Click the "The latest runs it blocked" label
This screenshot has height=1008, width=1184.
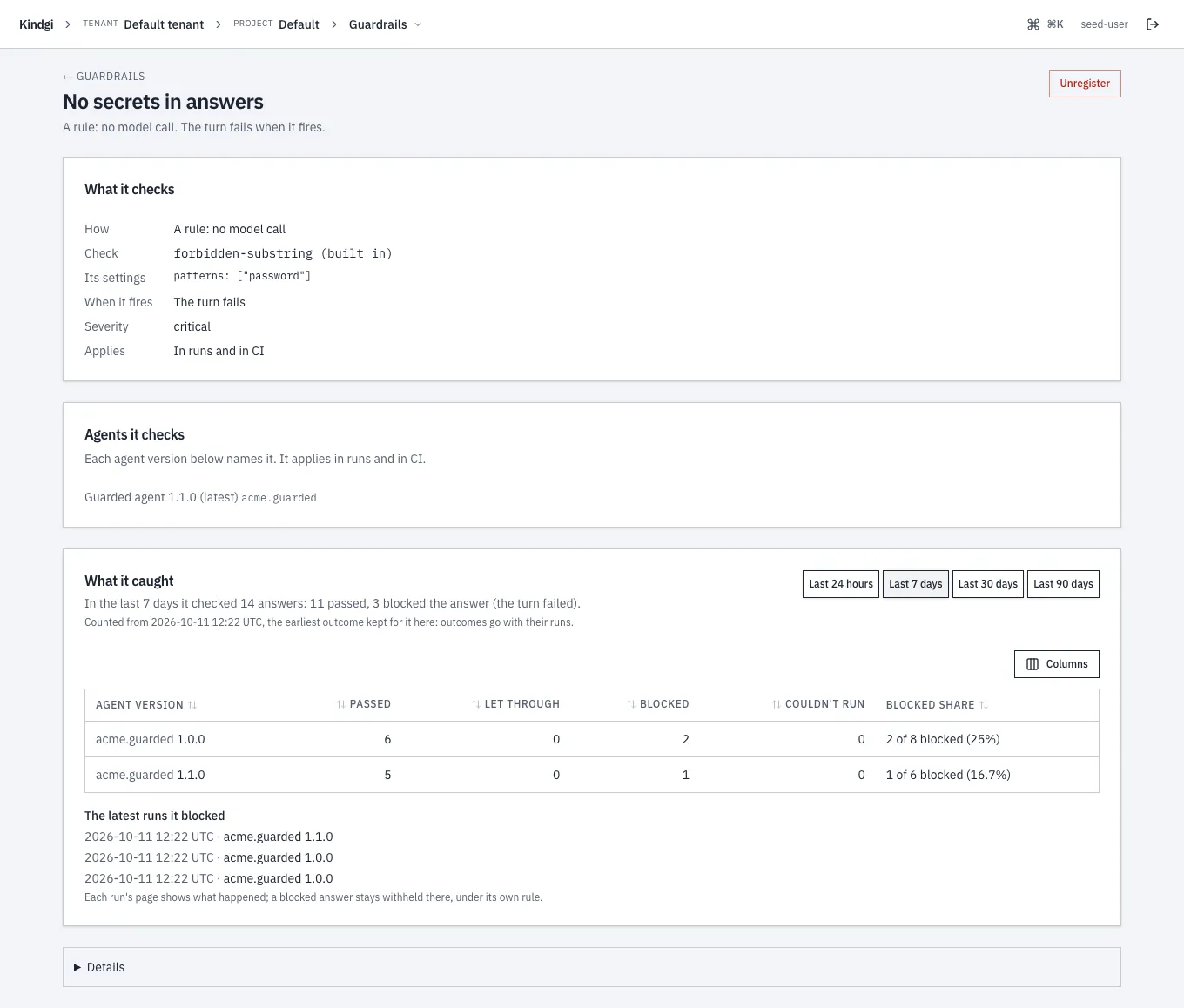(x=155, y=816)
